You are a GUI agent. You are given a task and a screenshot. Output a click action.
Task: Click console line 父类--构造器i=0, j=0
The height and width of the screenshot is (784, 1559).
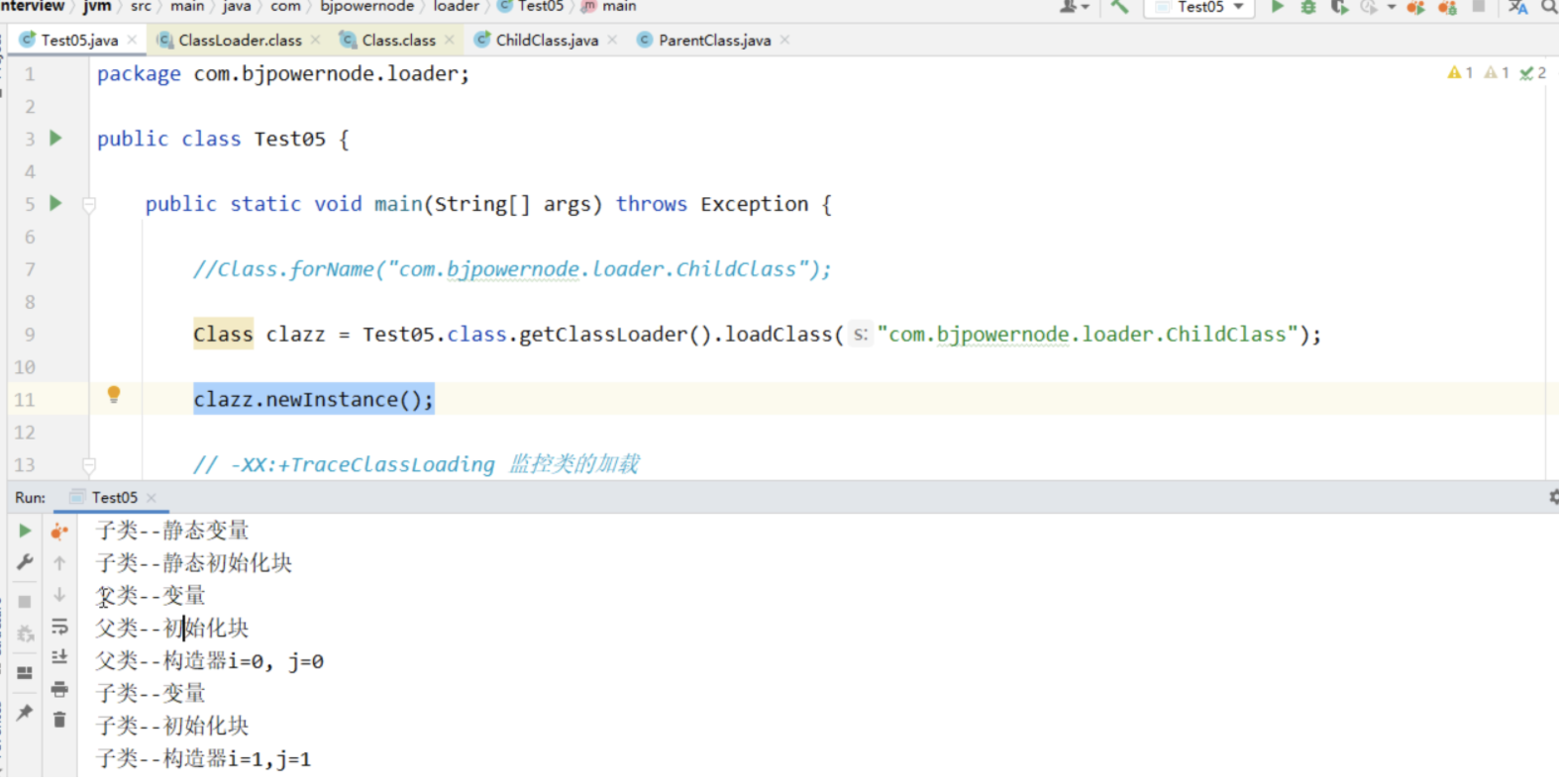click(209, 661)
